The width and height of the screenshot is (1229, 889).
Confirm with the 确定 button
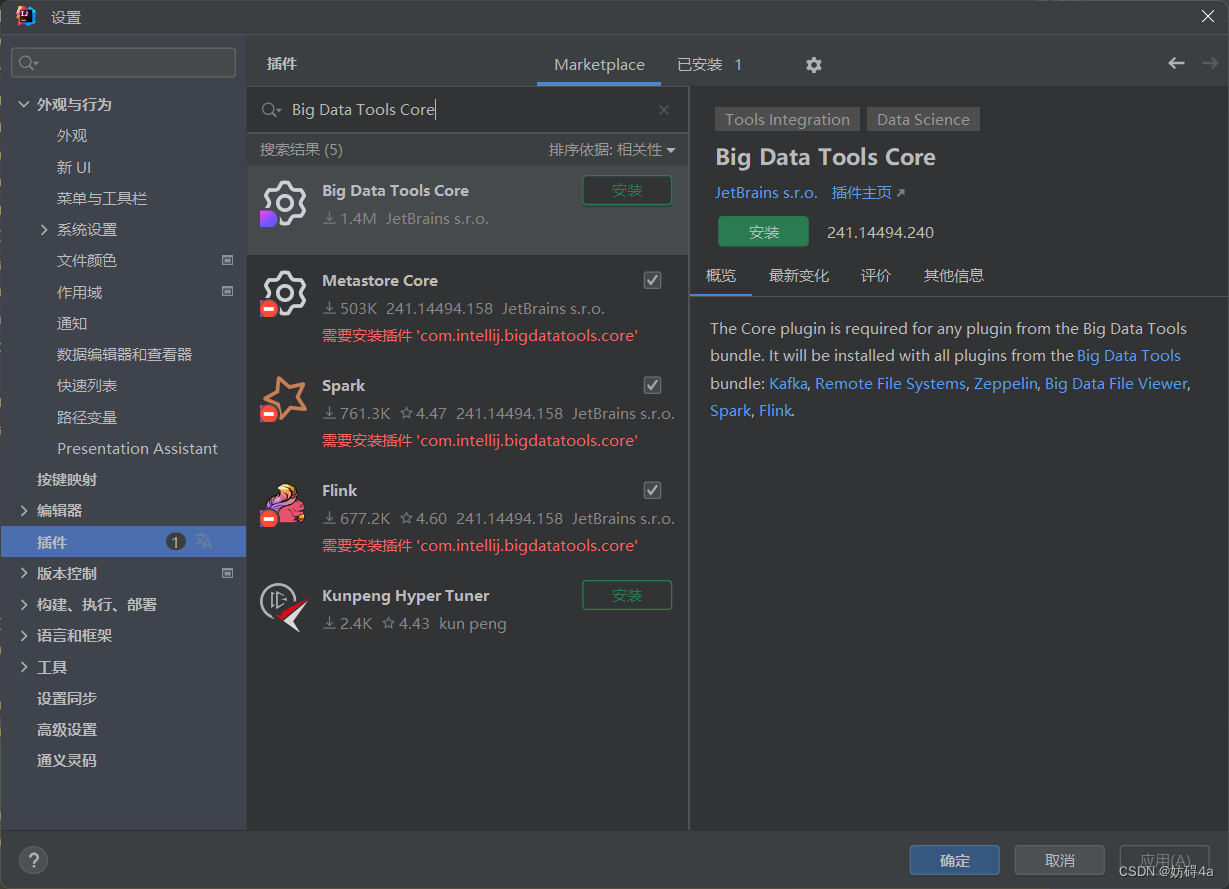click(x=955, y=861)
